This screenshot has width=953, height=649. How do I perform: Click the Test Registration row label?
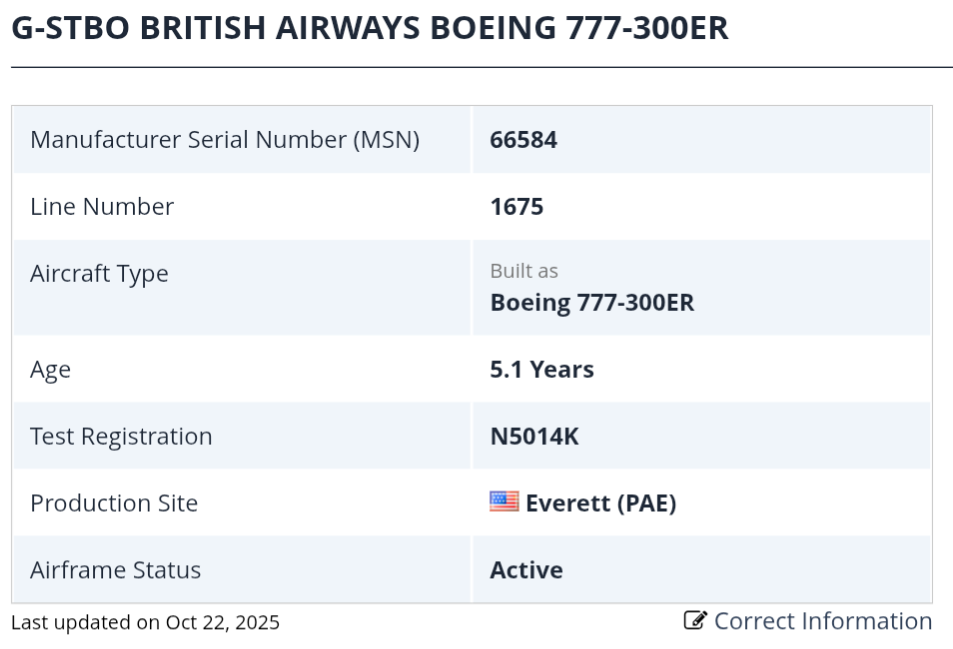pos(121,437)
